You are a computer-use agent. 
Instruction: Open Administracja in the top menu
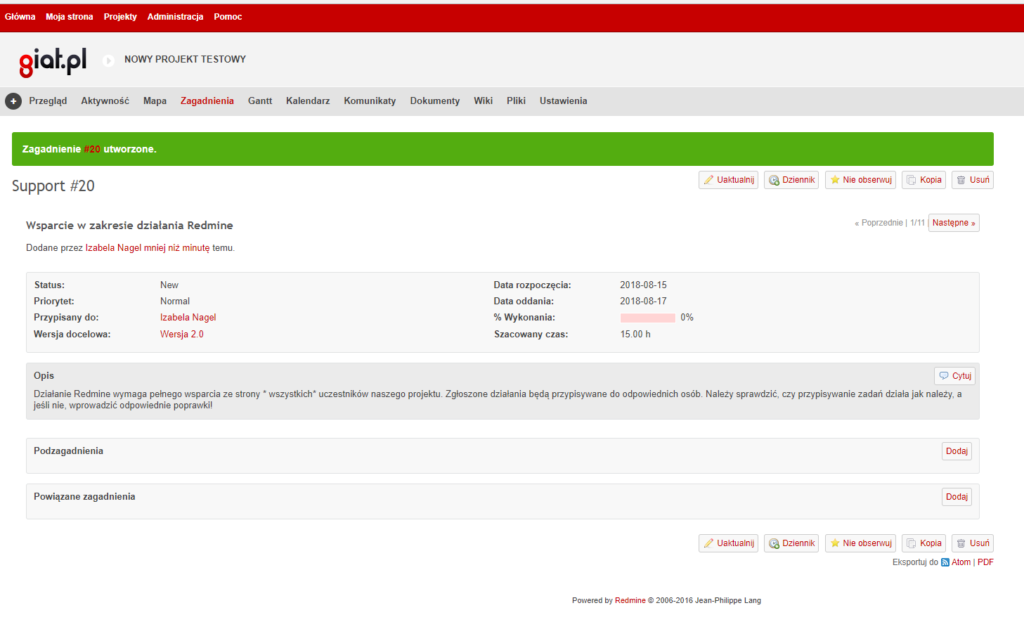[175, 17]
